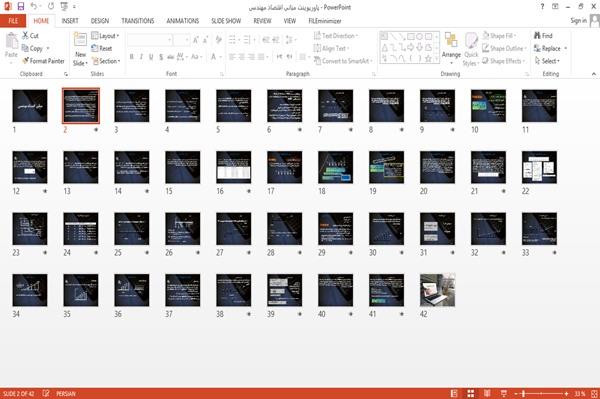The height and width of the screenshot is (399, 600).
Task: Click SLIDE 2 OF 42 status text
Action: click(18, 393)
